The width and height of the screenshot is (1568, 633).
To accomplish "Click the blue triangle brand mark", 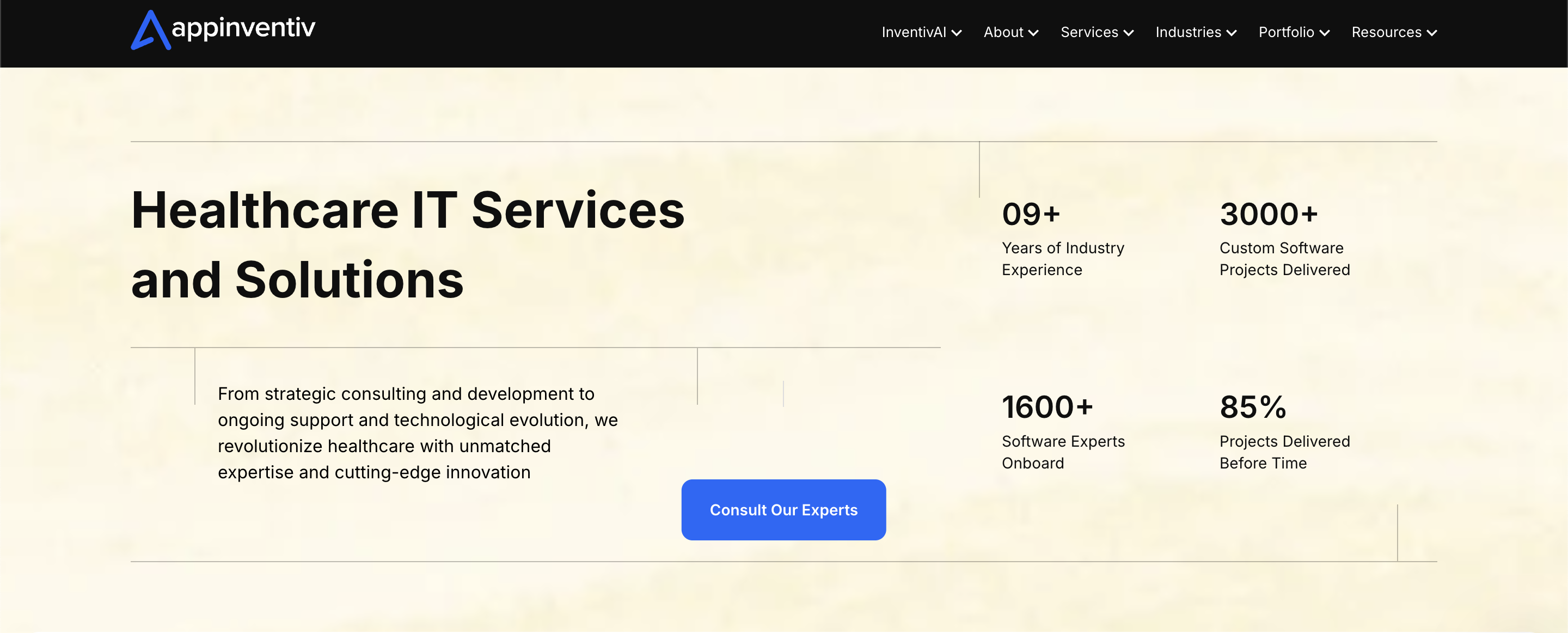I will click(150, 31).
